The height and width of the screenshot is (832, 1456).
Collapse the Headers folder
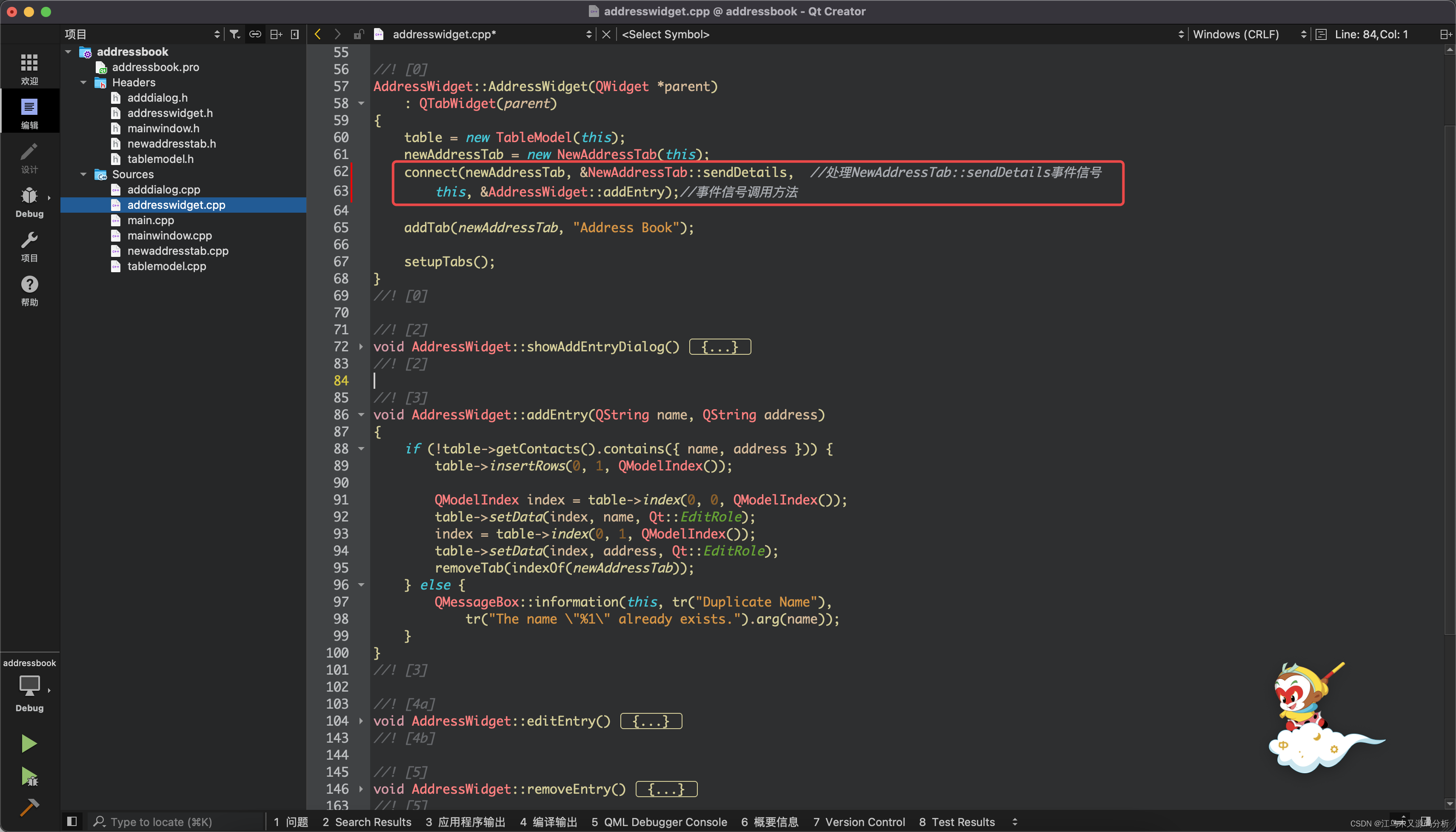pyautogui.click(x=83, y=82)
